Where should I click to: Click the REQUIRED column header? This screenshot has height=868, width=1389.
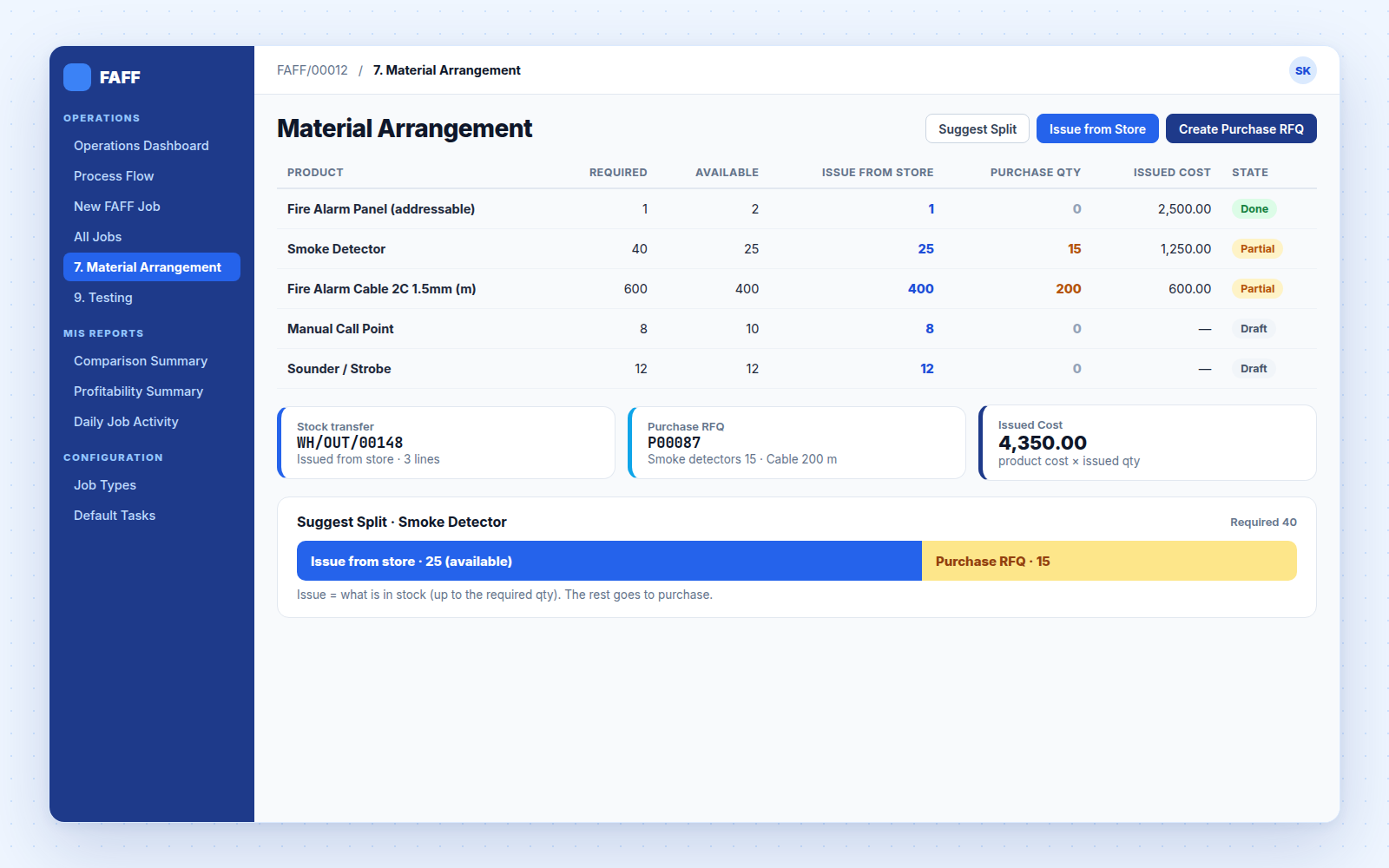[x=618, y=173]
